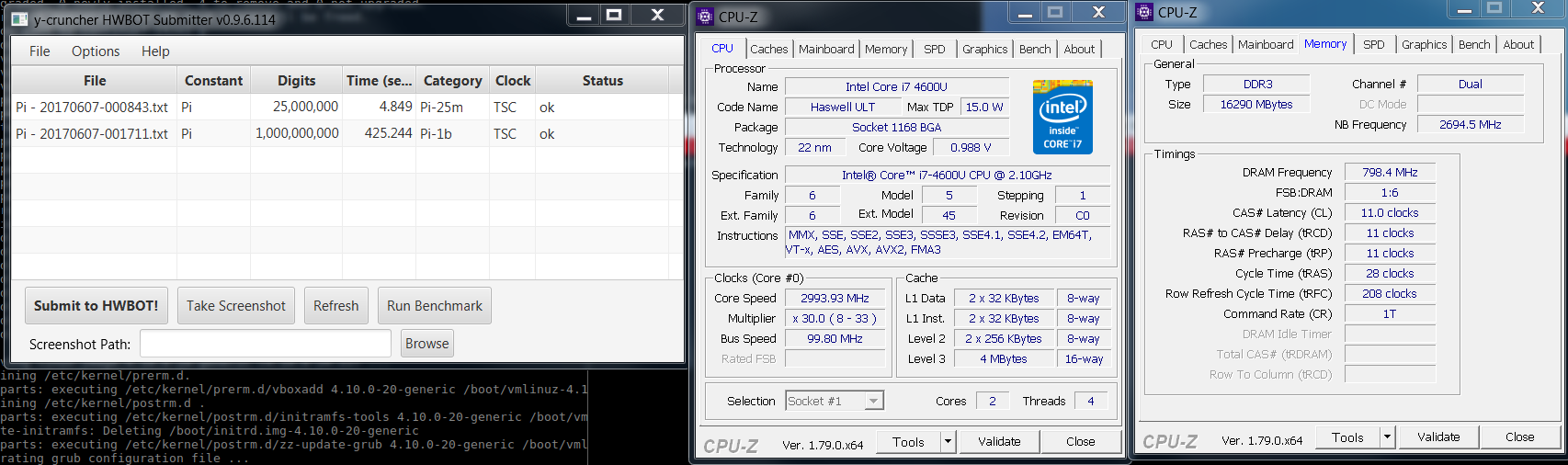
Task: Switch to Graphics tab in processor CPU-Z window
Action: point(984,49)
